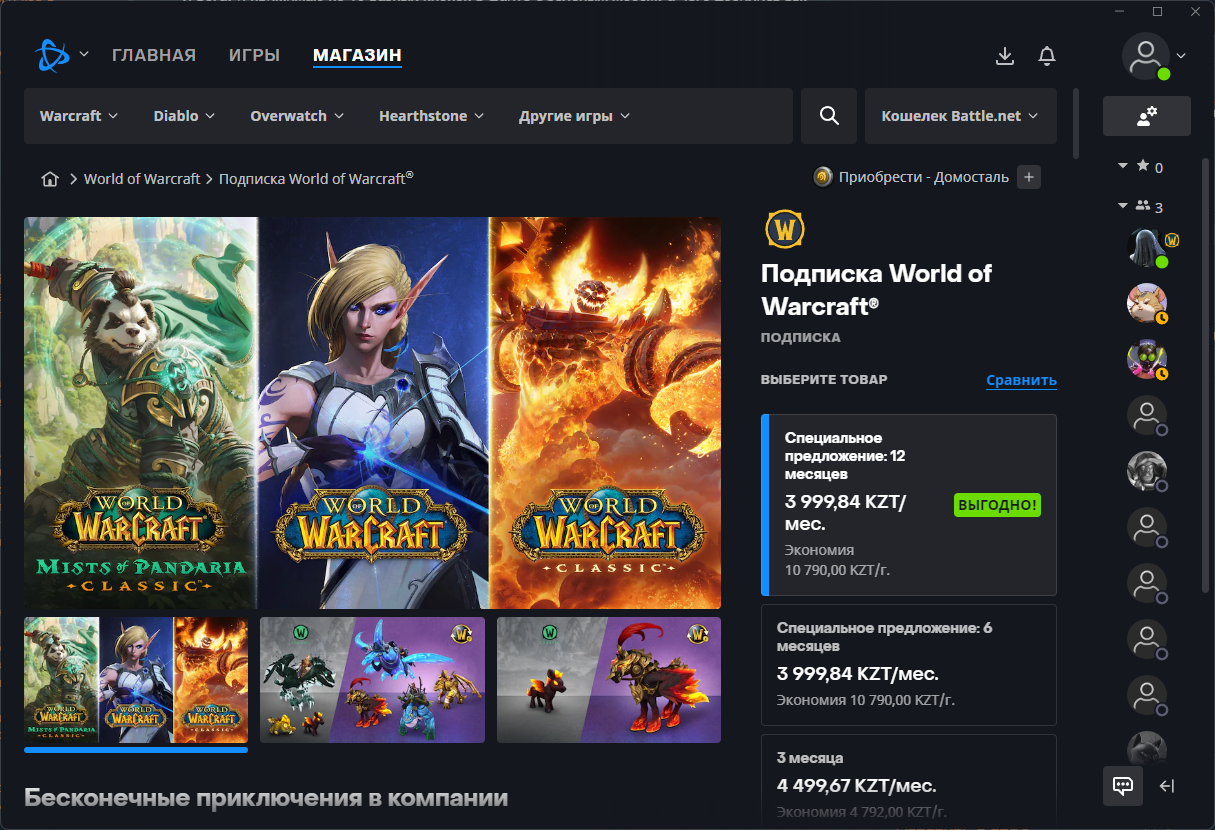
Task: Select the 6-month special offer option
Action: [x=908, y=664]
